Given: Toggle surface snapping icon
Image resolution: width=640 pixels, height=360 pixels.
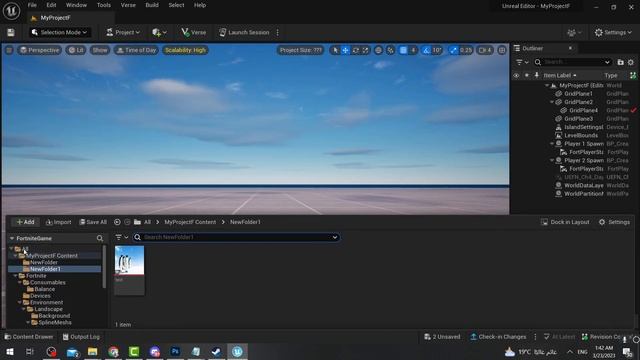Looking at the screenshot, I should [390, 50].
